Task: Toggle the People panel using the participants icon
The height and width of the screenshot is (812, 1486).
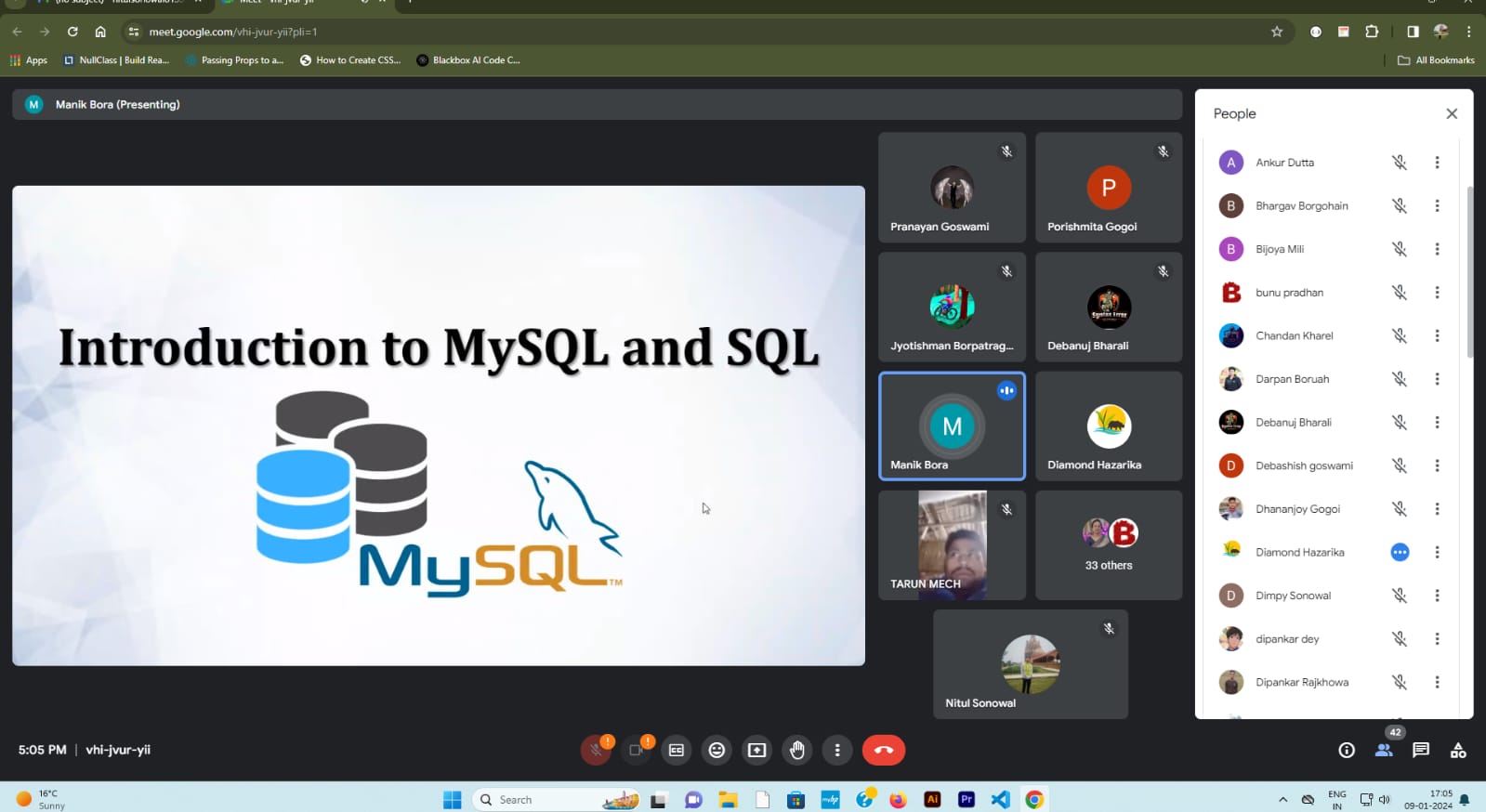Action: point(1384,750)
